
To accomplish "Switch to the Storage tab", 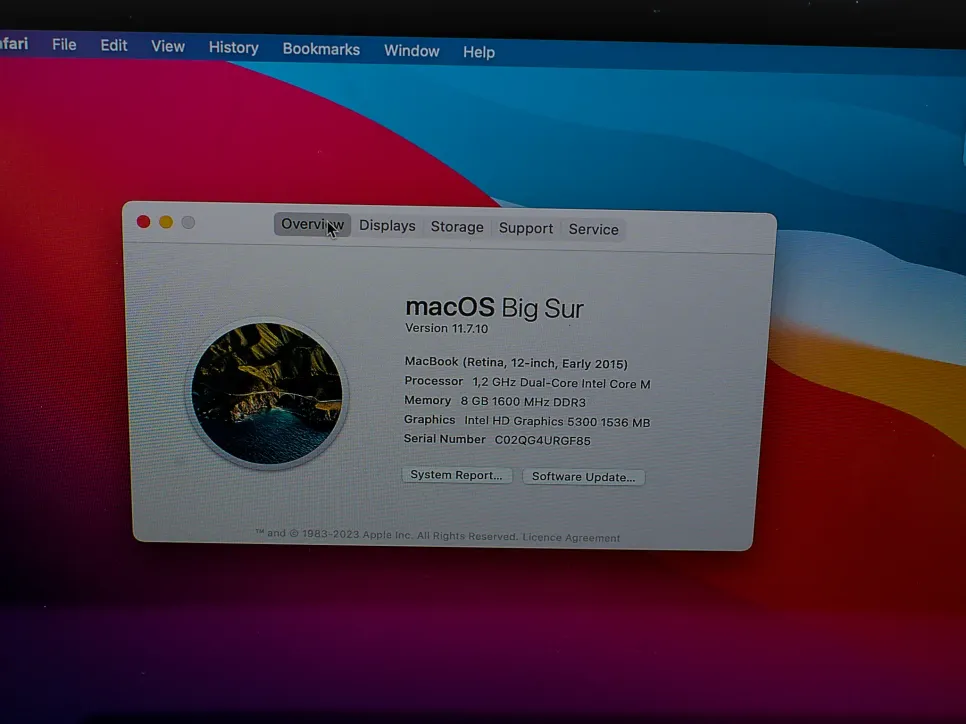I will tap(457, 227).
